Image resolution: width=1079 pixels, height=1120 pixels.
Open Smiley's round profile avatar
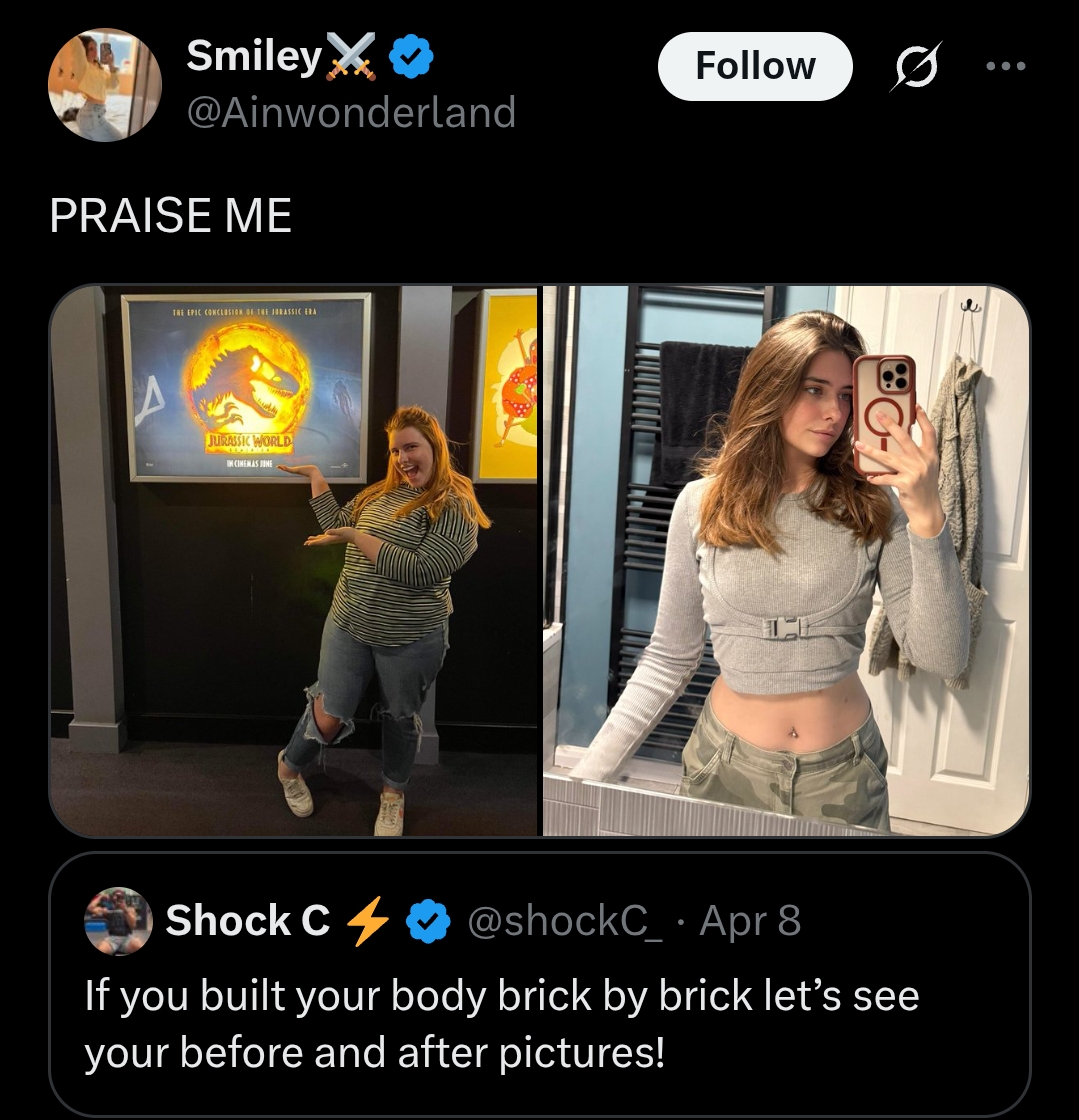tap(105, 85)
